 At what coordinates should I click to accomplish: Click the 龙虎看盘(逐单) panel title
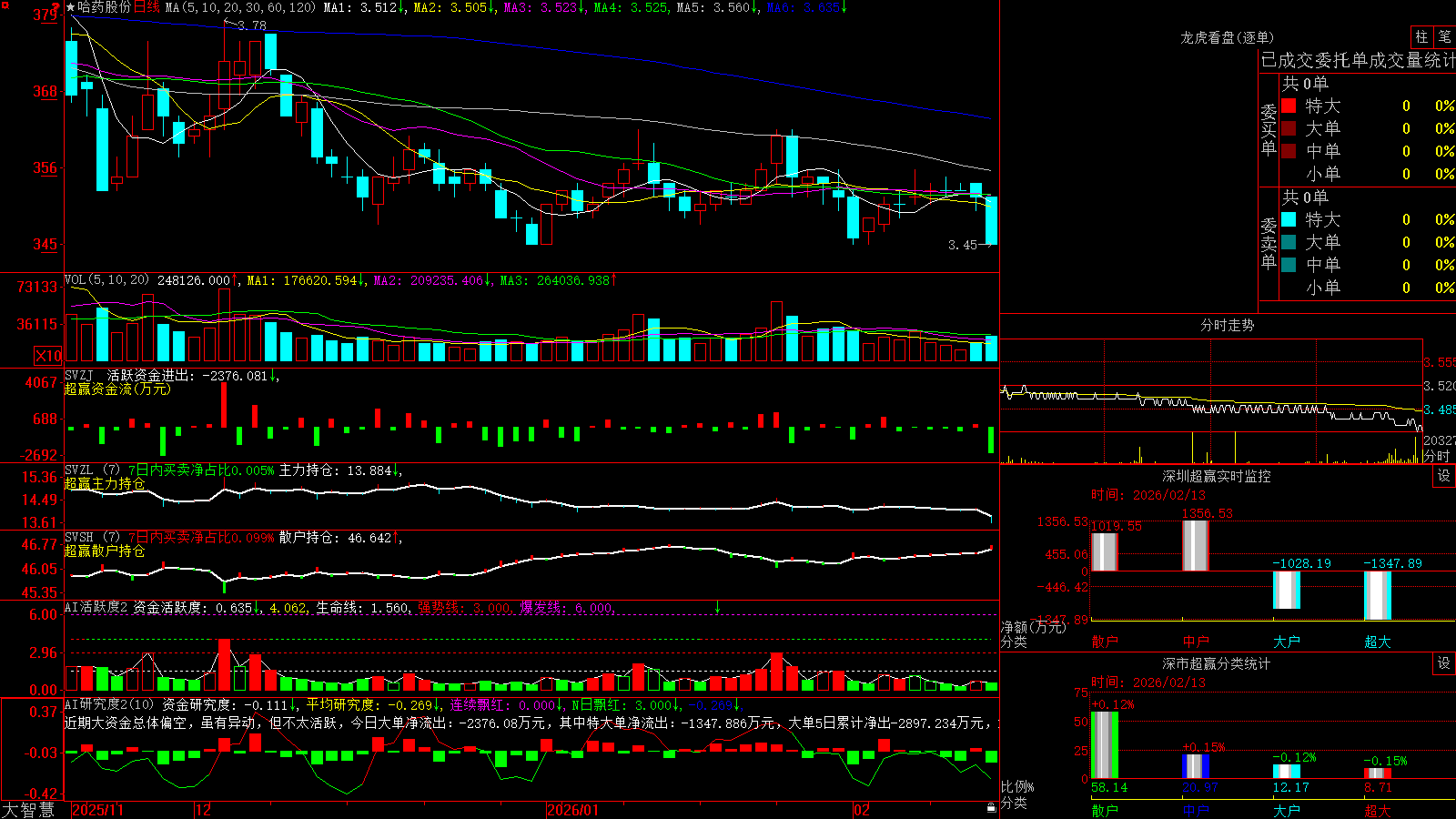point(1227,37)
